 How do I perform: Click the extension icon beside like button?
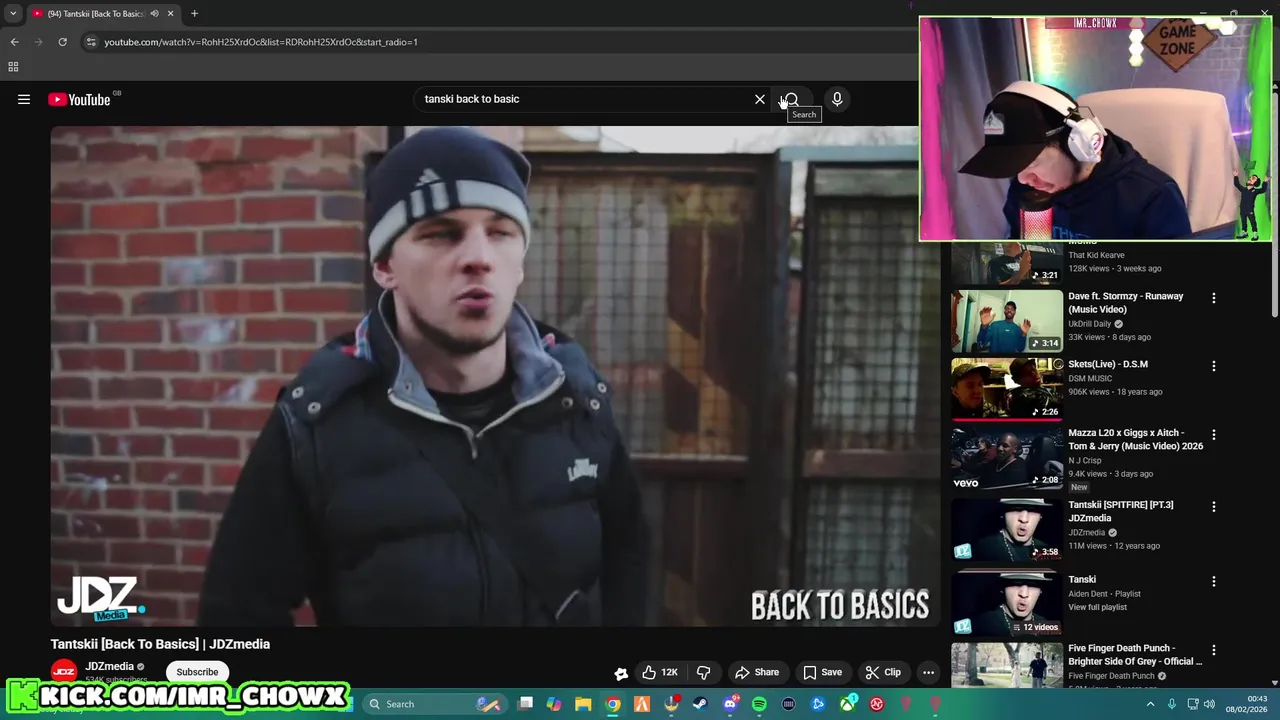click(x=621, y=673)
